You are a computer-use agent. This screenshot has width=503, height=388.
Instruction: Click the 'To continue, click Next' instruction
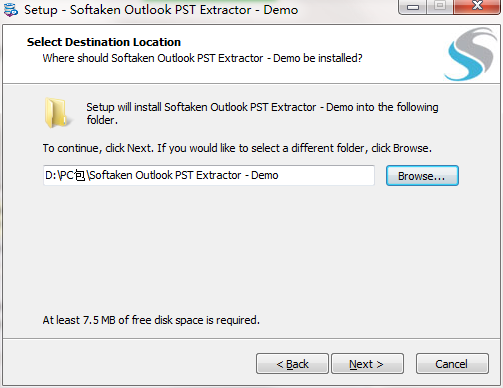click(237, 148)
